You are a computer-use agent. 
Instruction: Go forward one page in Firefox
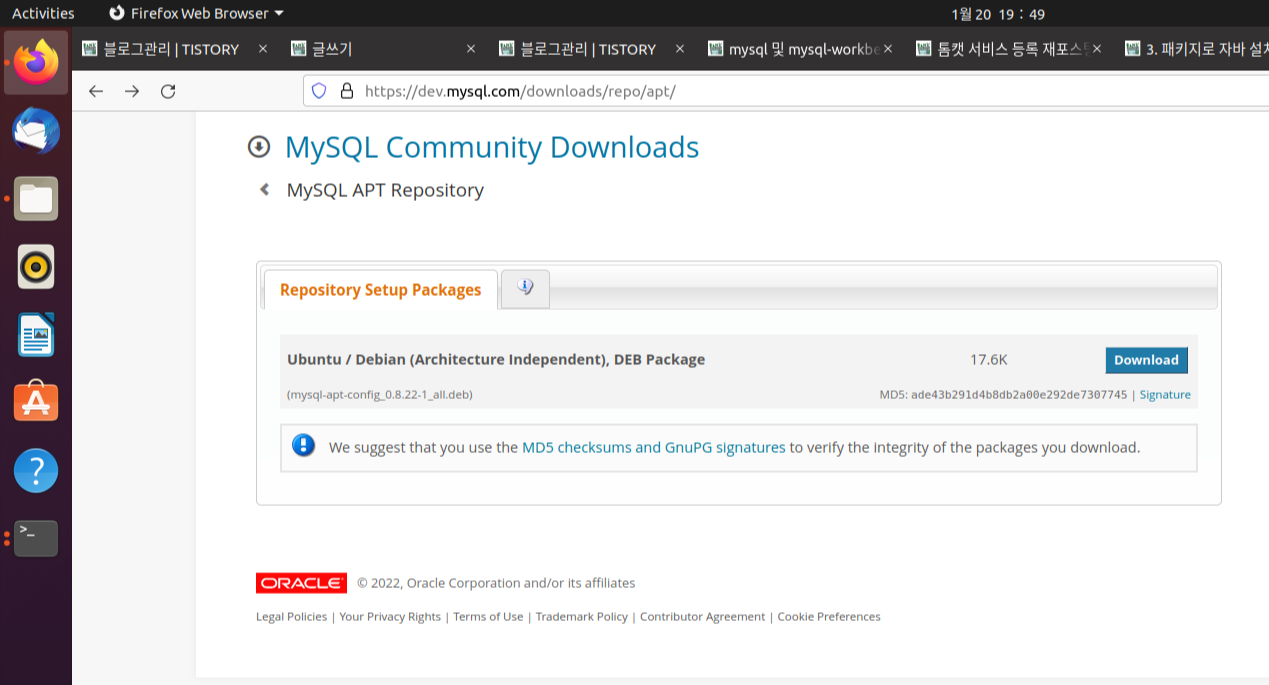(x=132, y=91)
